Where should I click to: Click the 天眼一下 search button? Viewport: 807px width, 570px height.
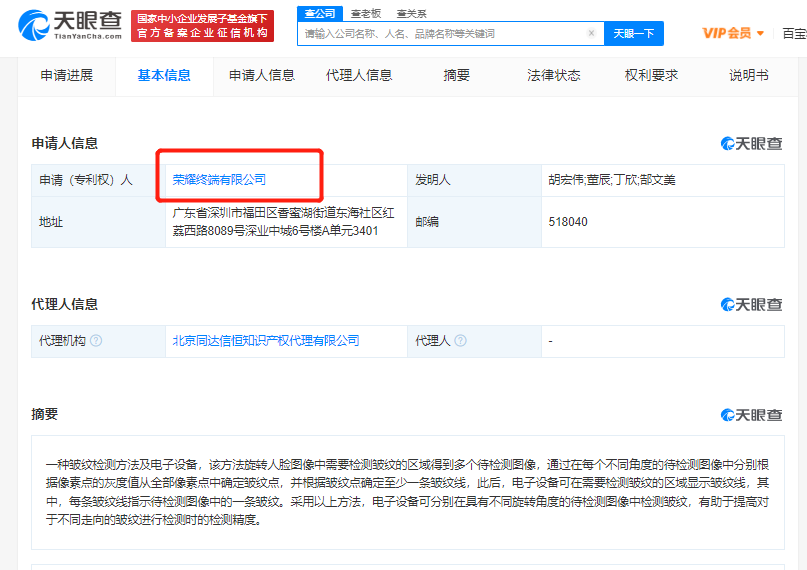634,33
